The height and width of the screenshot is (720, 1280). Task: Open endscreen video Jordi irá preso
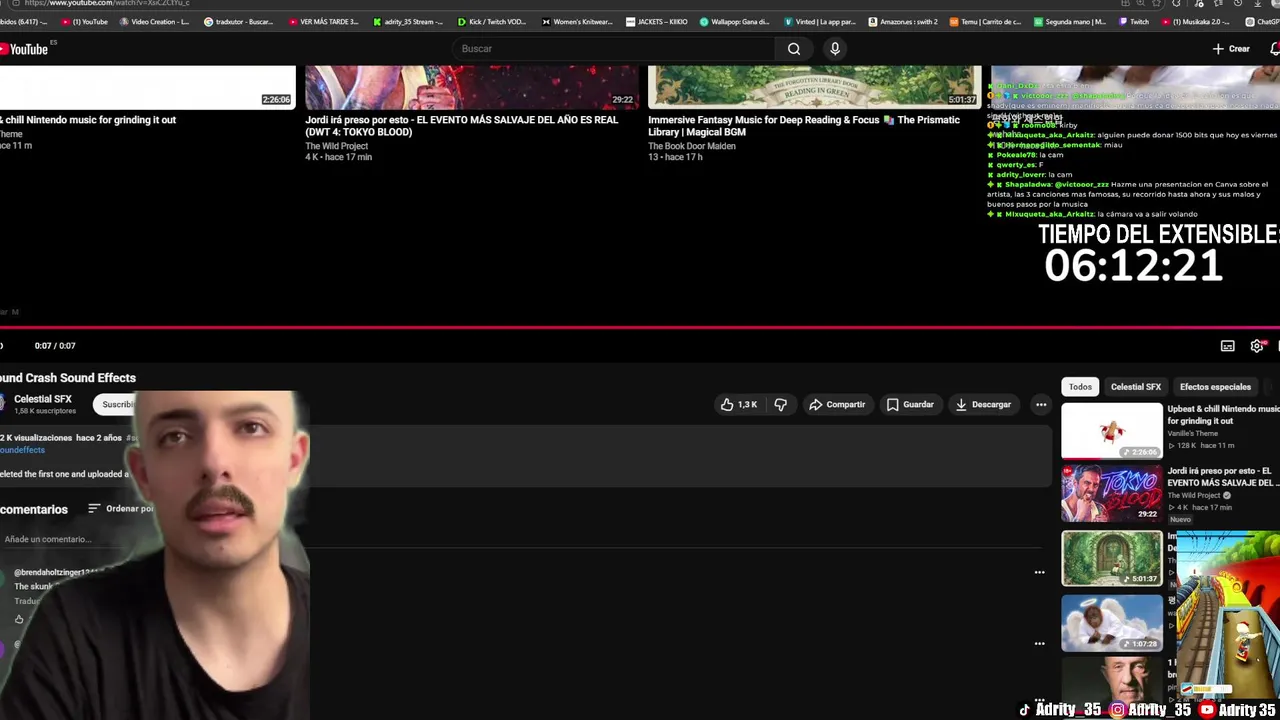tap(462, 126)
